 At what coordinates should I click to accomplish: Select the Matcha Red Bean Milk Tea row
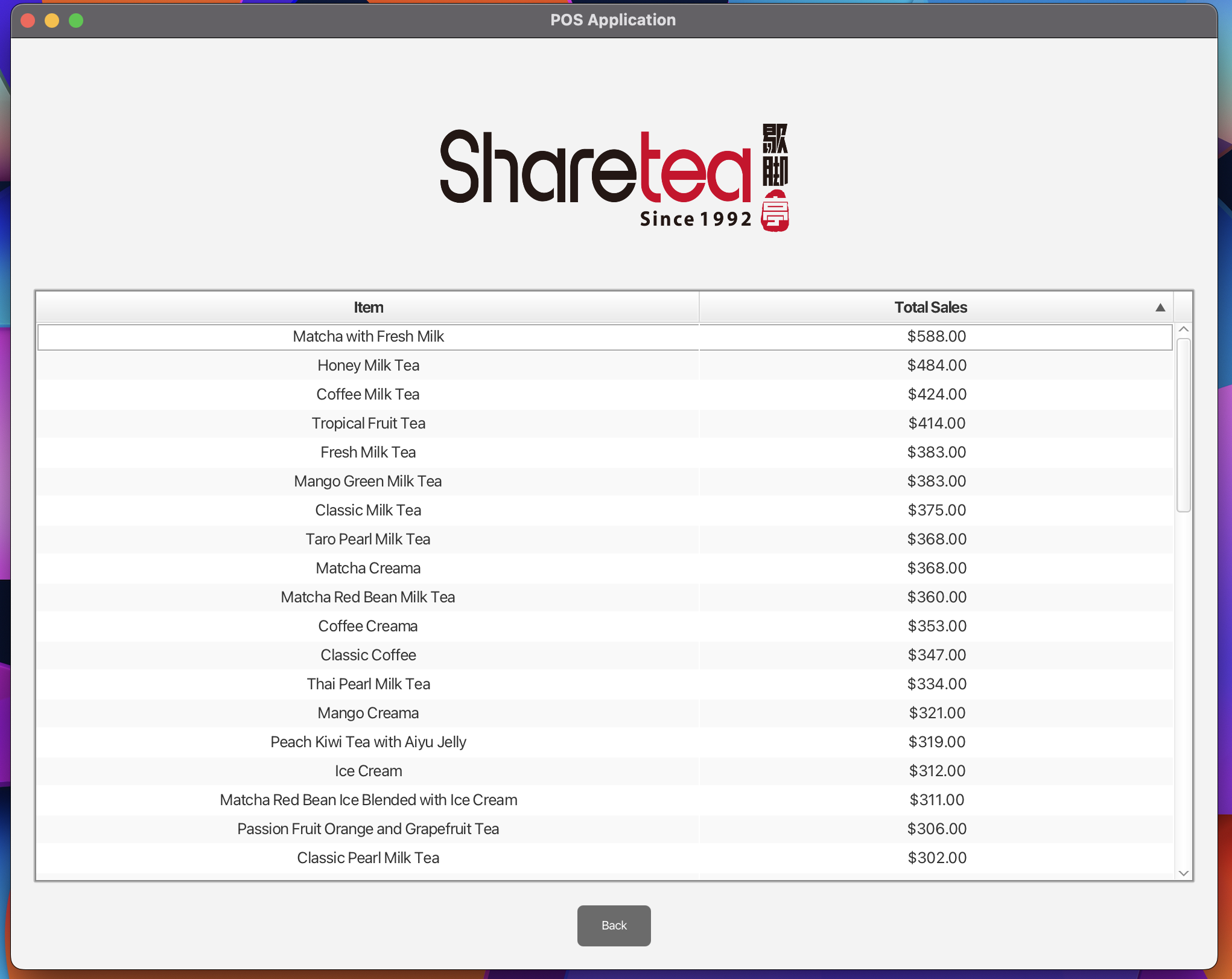coord(368,598)
